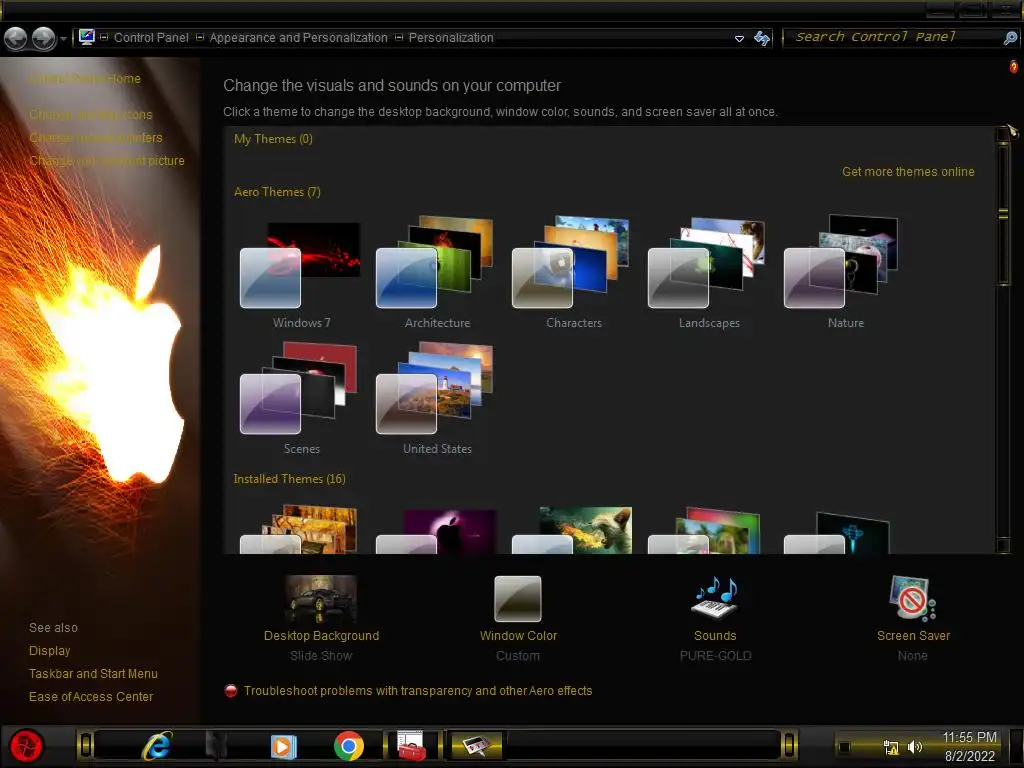Viewport: 1024px width, 768px height.
Task: Click the Window Color label
Action: [518, 636]
